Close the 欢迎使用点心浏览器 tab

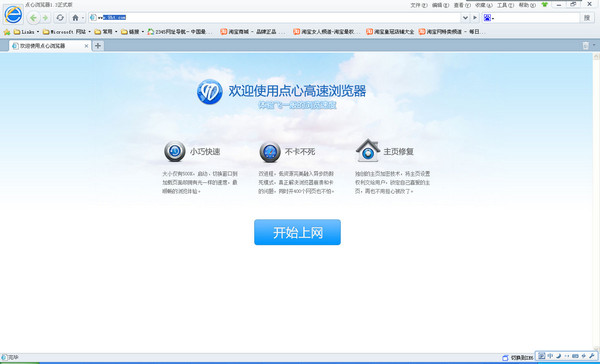[86, 46]
